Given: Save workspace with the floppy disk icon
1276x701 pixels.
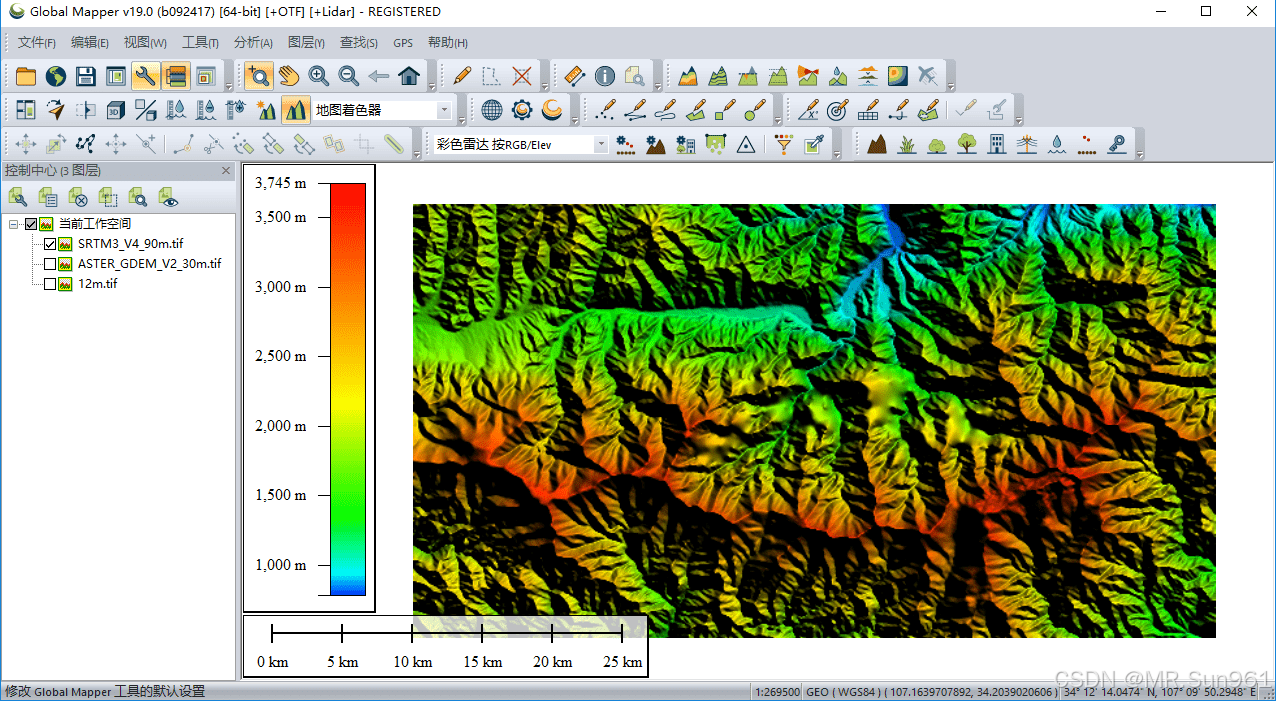Looking at the screenshot, I should point(86,76).
